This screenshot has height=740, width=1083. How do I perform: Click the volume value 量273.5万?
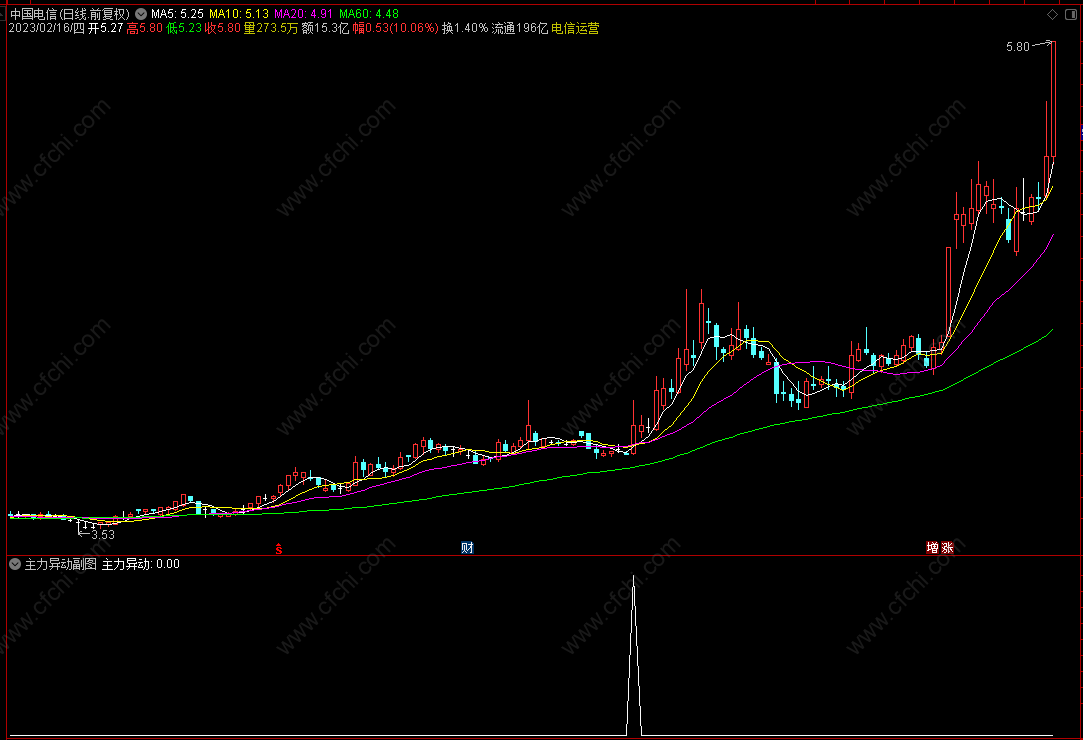[271, 28]
